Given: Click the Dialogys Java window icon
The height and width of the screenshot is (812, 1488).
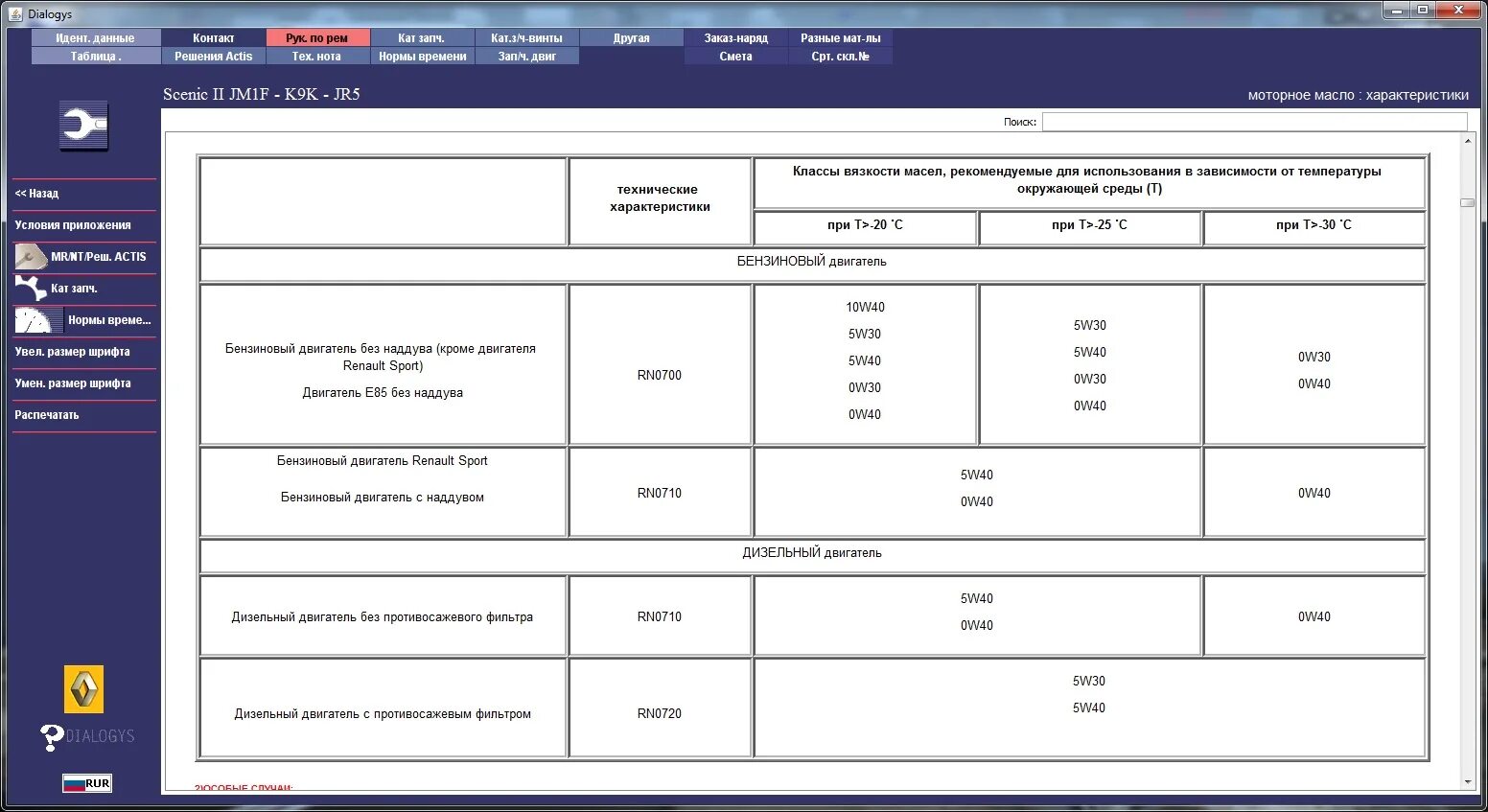Looking at the screenshot, I should click(x=15, y=13).
